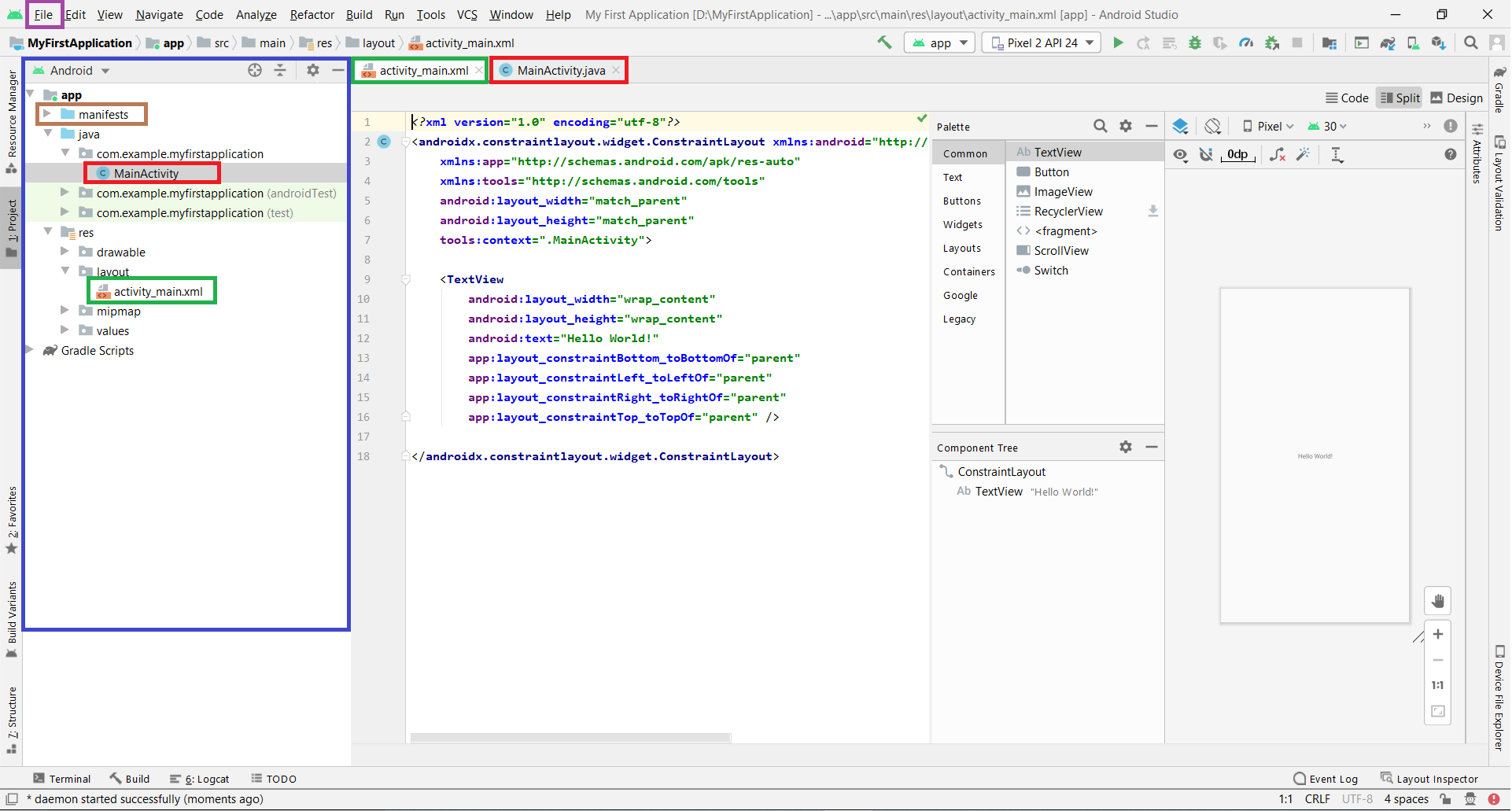Viewport: 1512px width, 811px height.
Task: Open Project panel gear settings
Action: tap(313, 71)
